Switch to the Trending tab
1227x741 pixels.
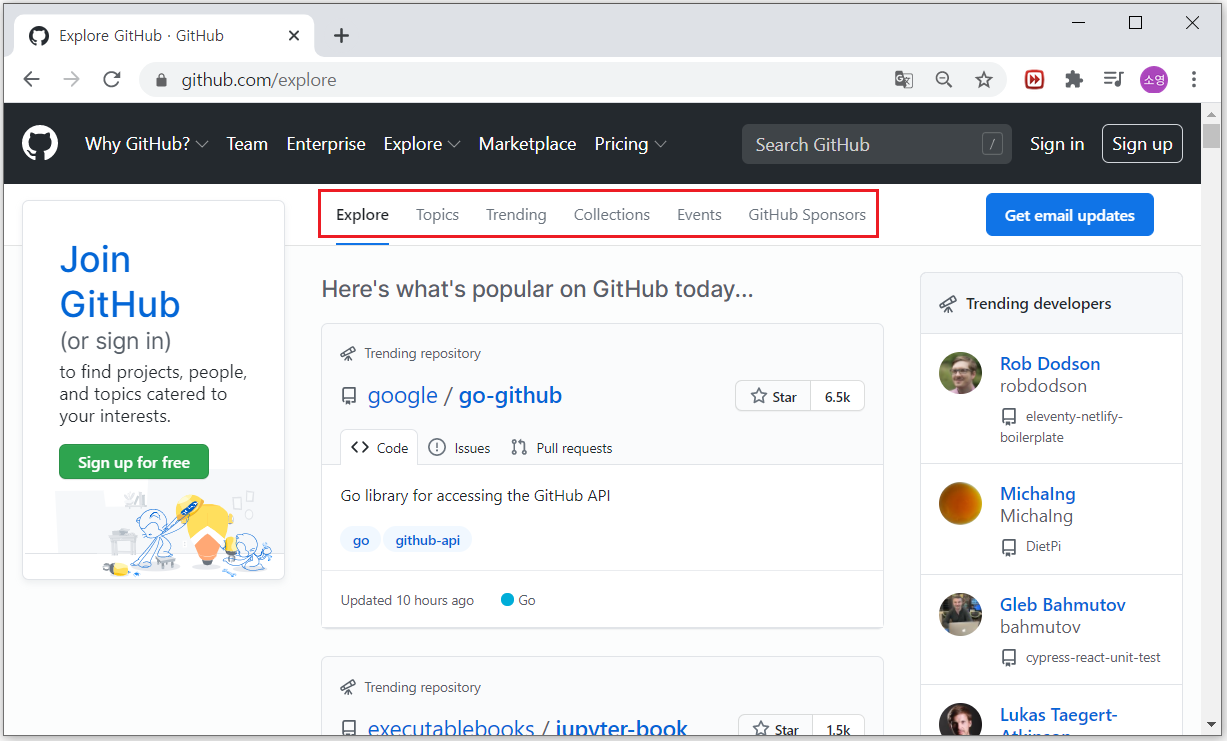tap(516, 214)
